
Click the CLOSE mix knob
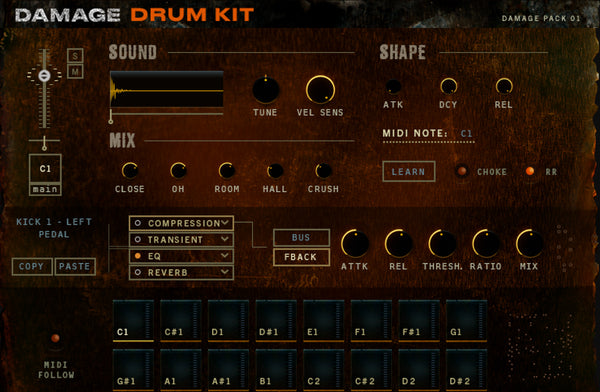point(130,171)
